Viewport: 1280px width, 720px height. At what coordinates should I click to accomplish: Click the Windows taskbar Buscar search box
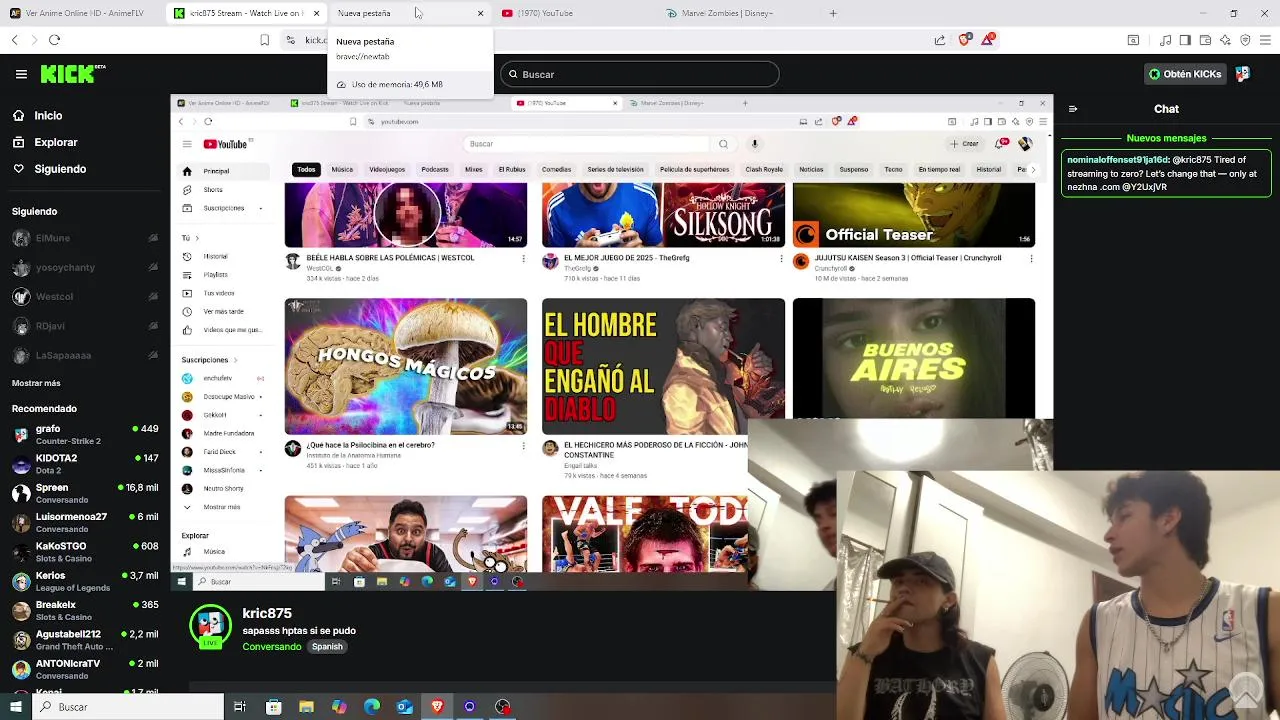pyautogui.click(x=129, y=707)
